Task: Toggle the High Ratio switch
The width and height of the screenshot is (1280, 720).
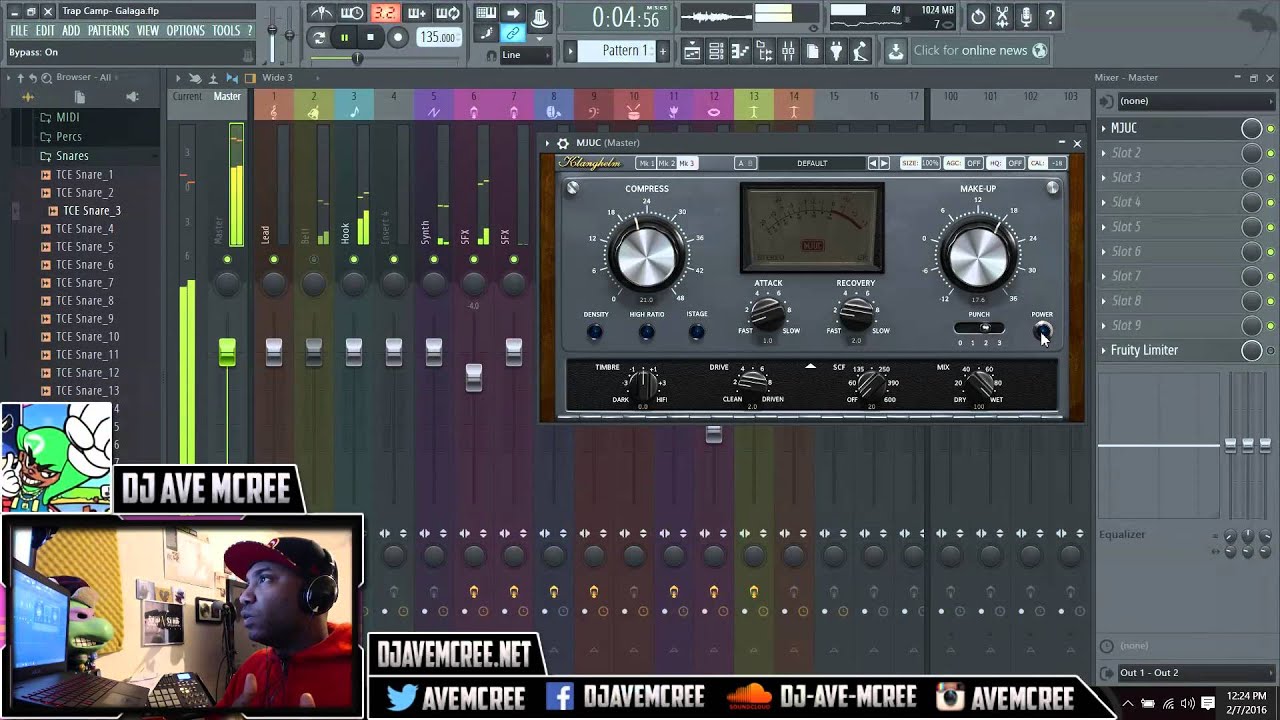Action: pyautogui.click(x=646, y=331)
